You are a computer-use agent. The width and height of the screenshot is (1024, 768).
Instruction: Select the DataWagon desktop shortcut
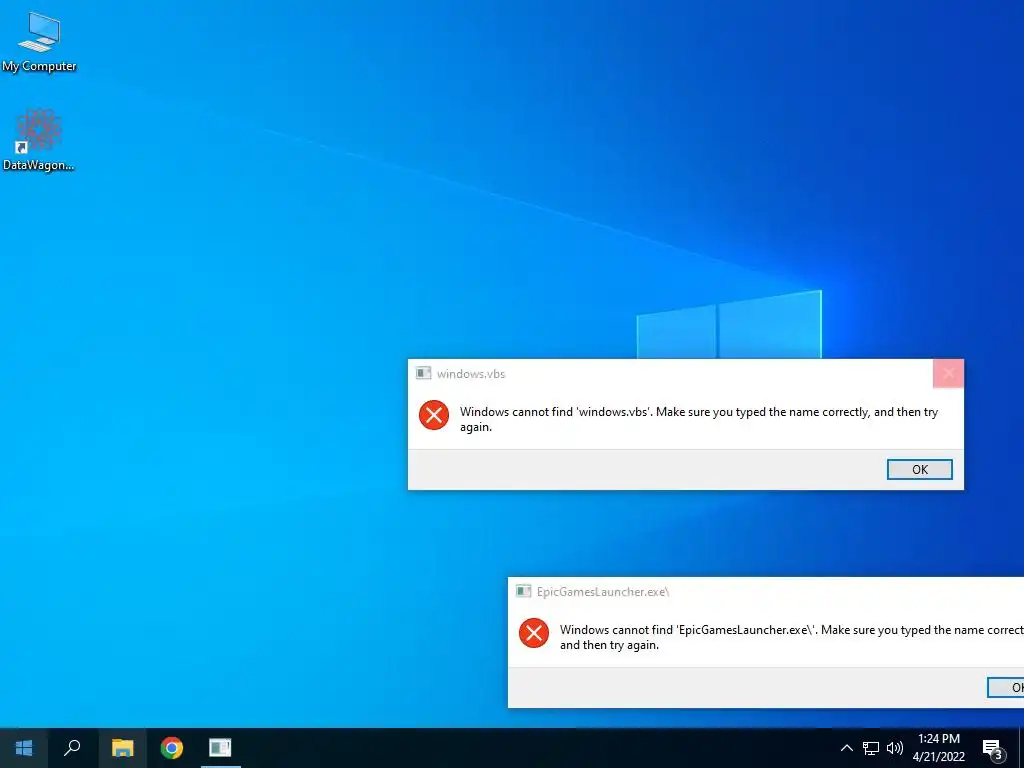(39, 140)
